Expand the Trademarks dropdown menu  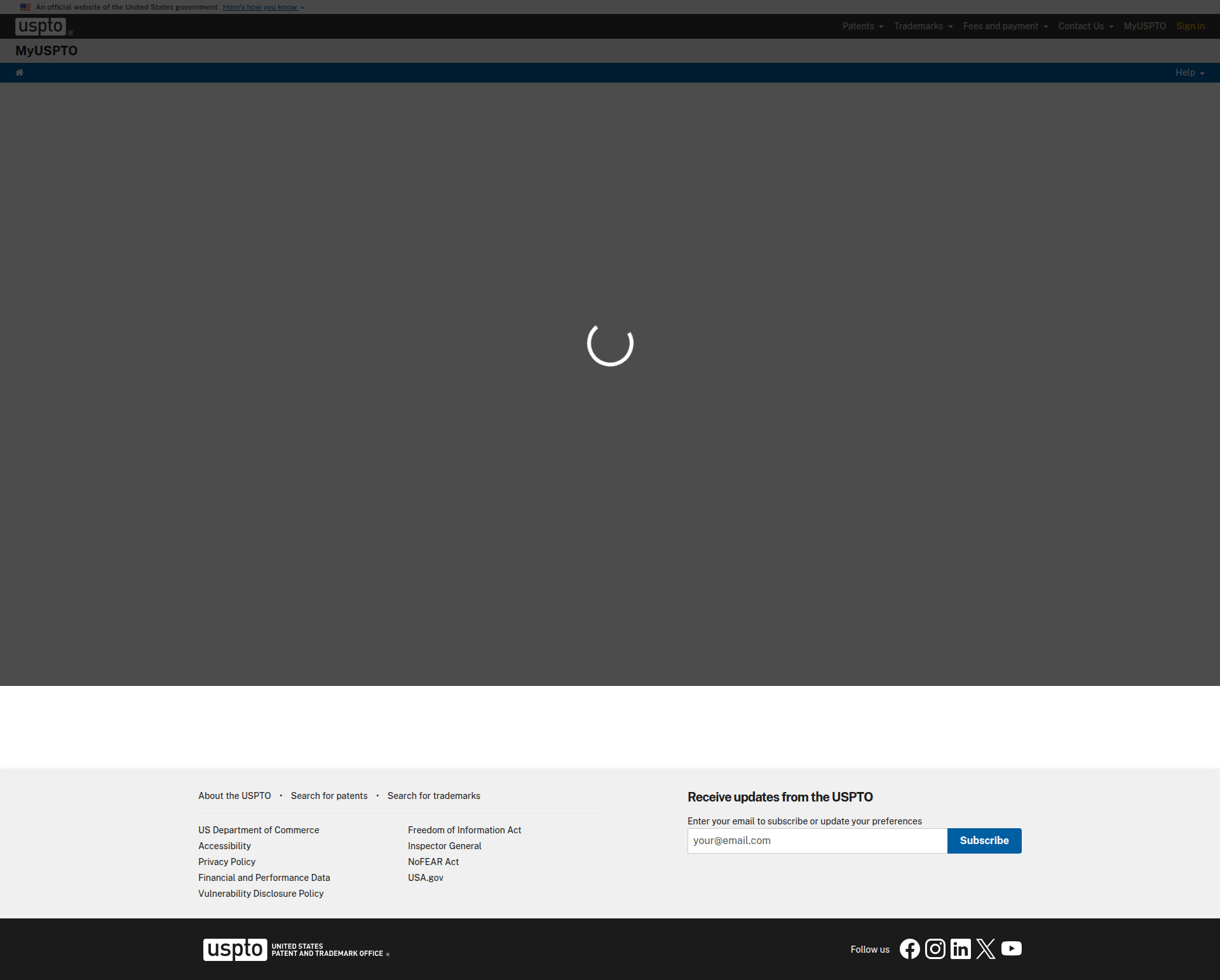pyautogui.click(x=923, y=26)
